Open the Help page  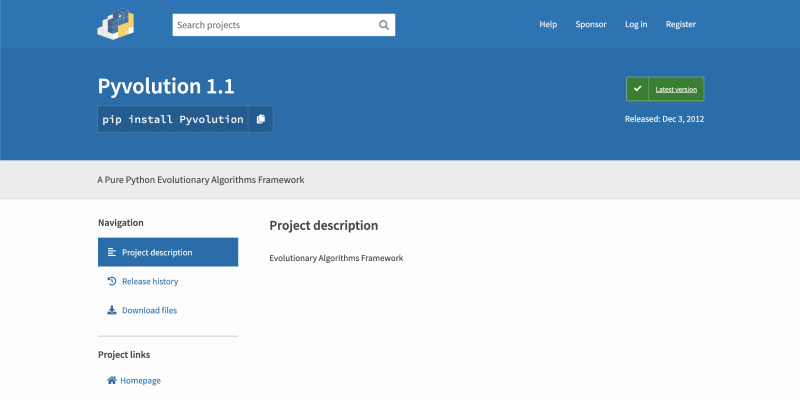pyautogui.click(x=548, y=25)
